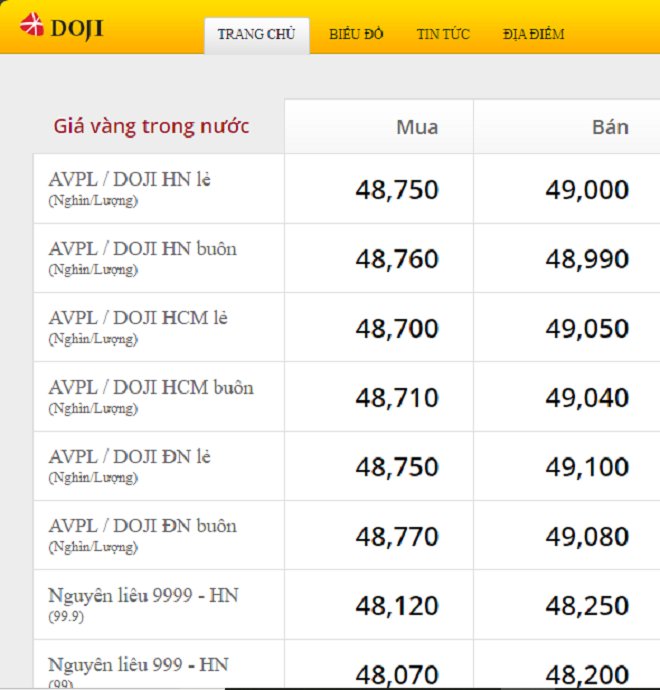Click the Bán price 49,000
Viewport: 660px width, 690px height.
click(587, 190)
